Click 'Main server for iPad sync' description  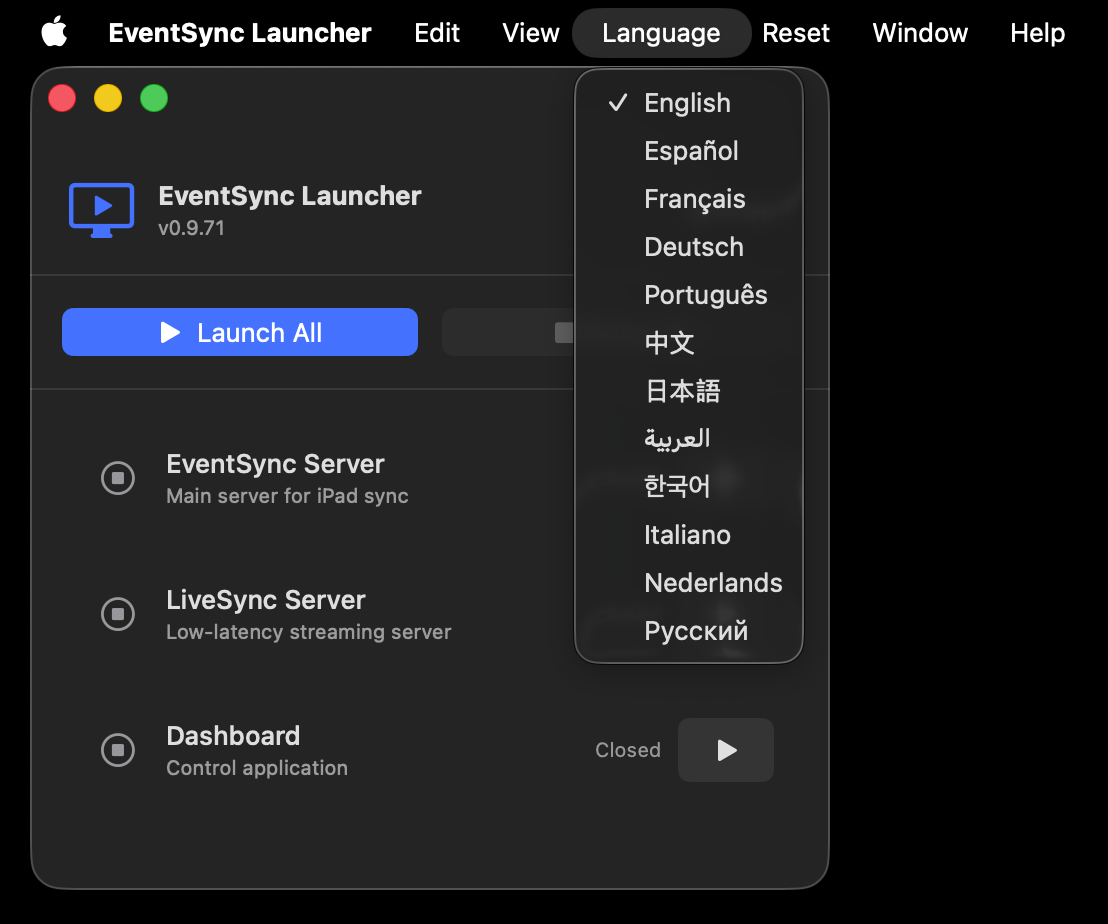coord(288,496)
